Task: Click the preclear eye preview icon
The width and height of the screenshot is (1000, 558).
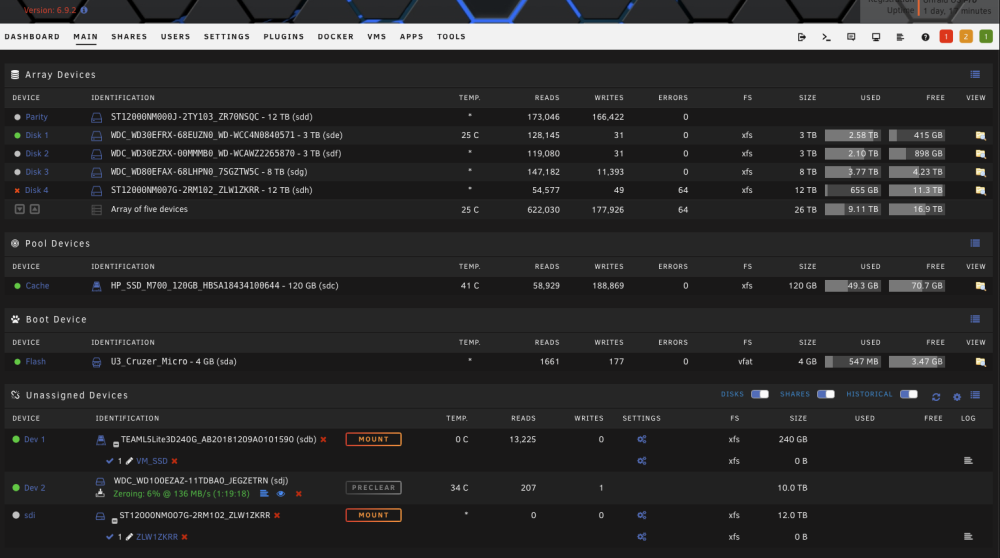Action: coord(281,494)
